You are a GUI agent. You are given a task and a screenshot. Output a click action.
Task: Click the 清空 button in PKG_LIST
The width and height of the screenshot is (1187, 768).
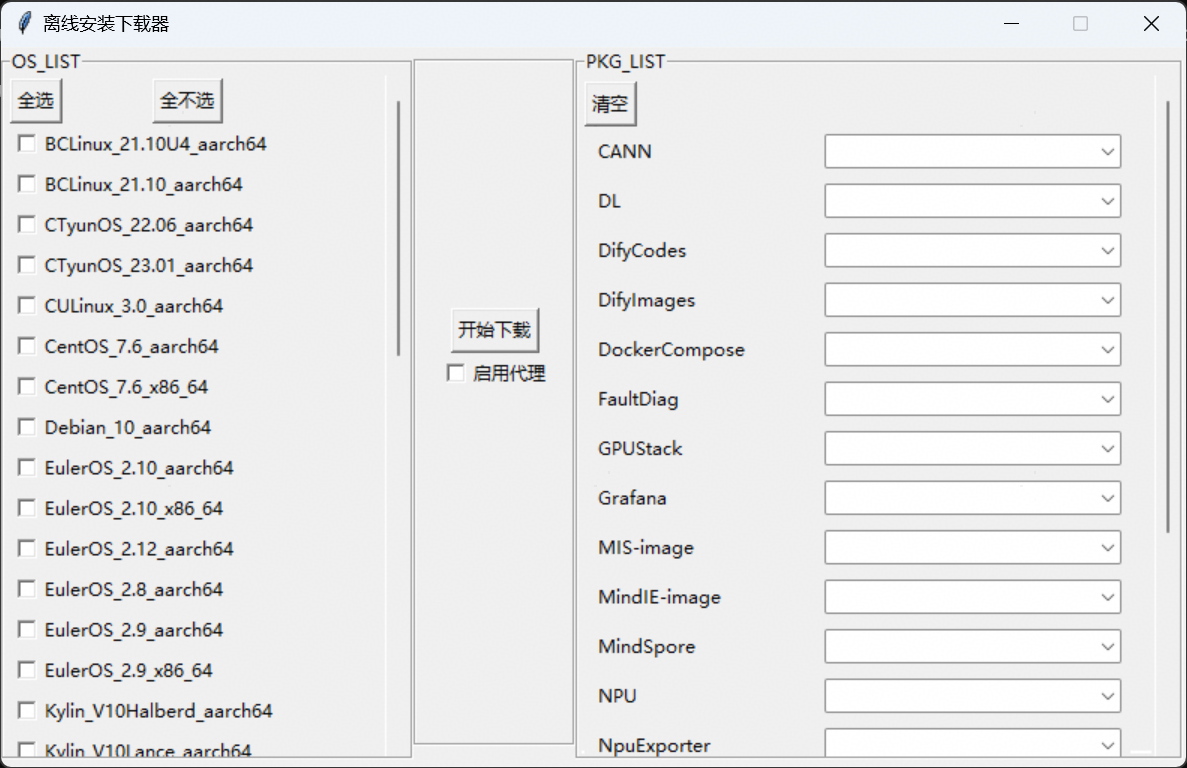610,104
